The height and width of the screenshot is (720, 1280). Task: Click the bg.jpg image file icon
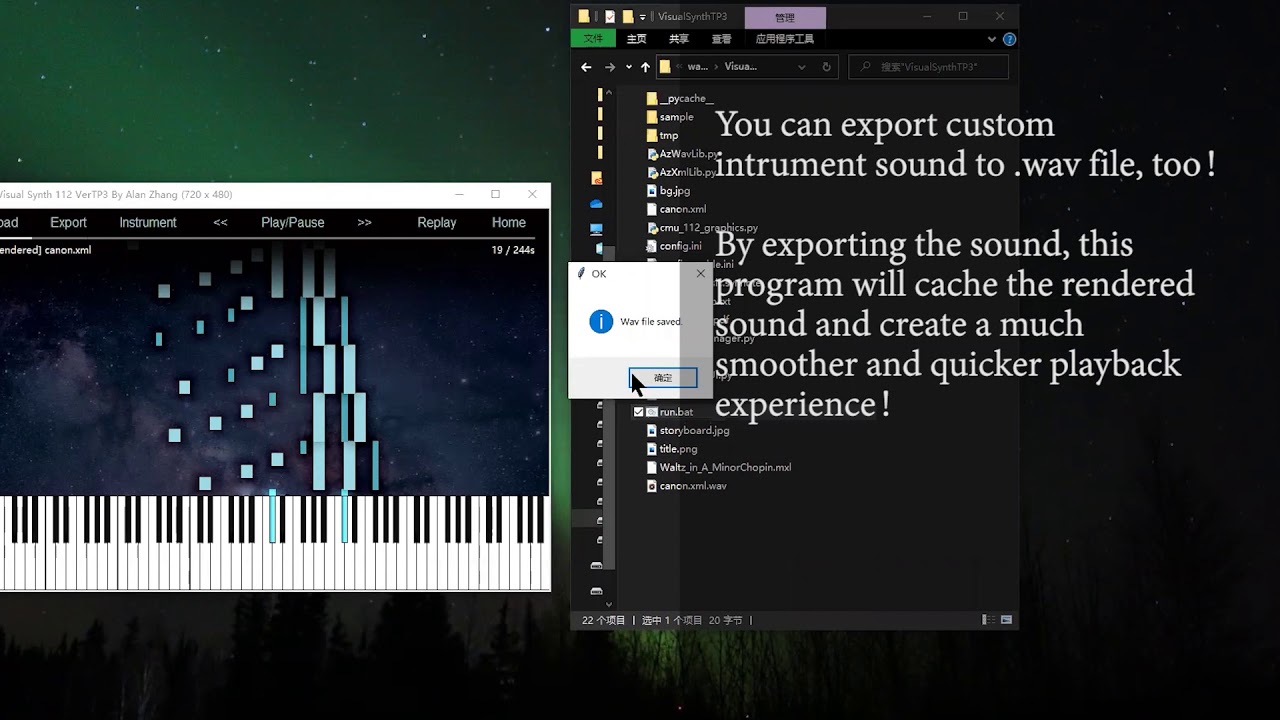pos(652,191)
